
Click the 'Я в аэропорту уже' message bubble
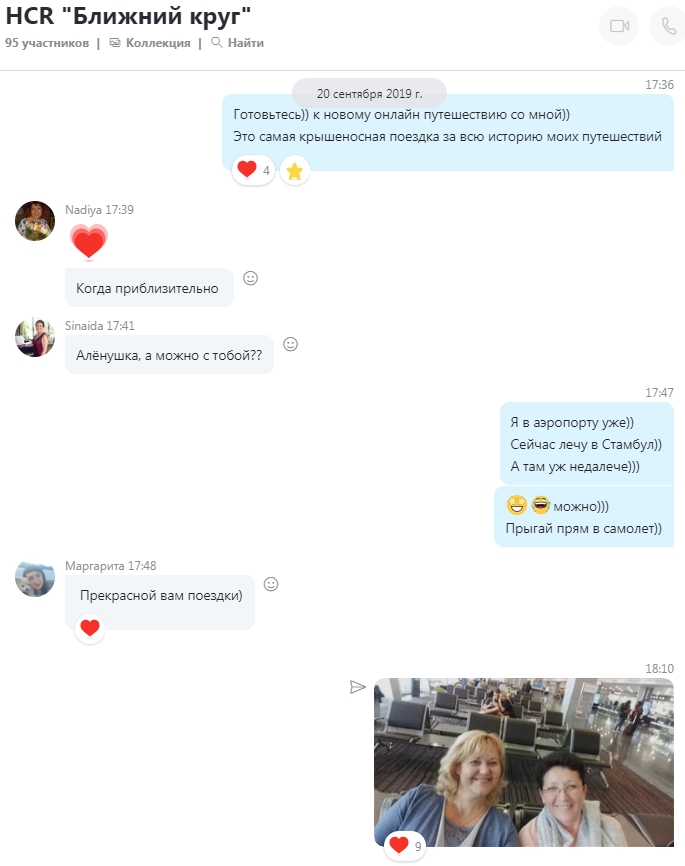587,444
